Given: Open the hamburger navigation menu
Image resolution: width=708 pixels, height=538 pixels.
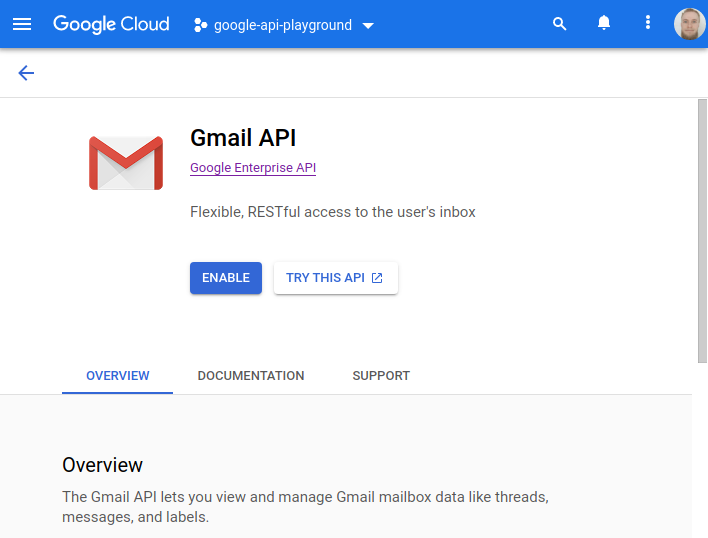Looking at the screenshot, I should (x=22, y=24).
